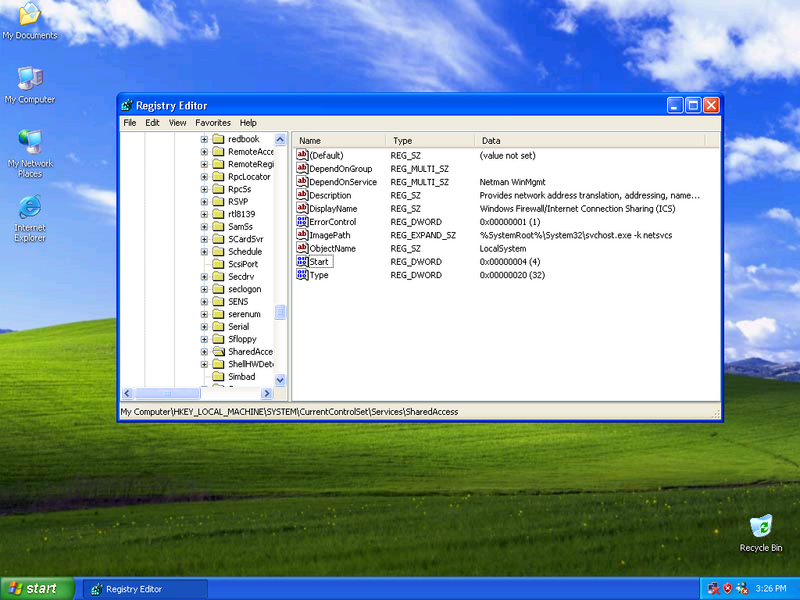The height and width of the screenshot is (600, 800).
Task: Select the DependOnService value icon
Action: pos(302,182)
